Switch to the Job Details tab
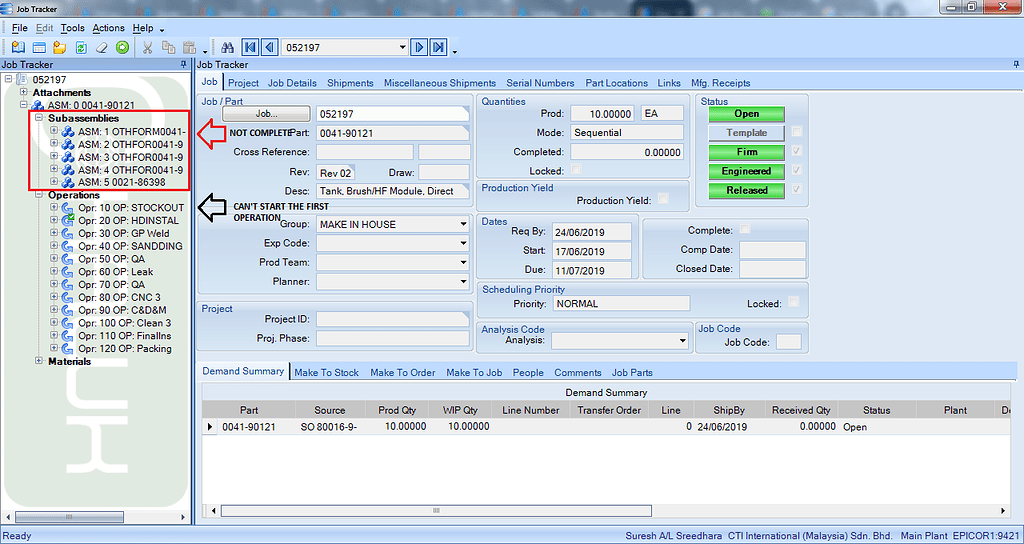The width and height of the screenshot is (1024, 544). pyautogui.click(x=292, y=83)
